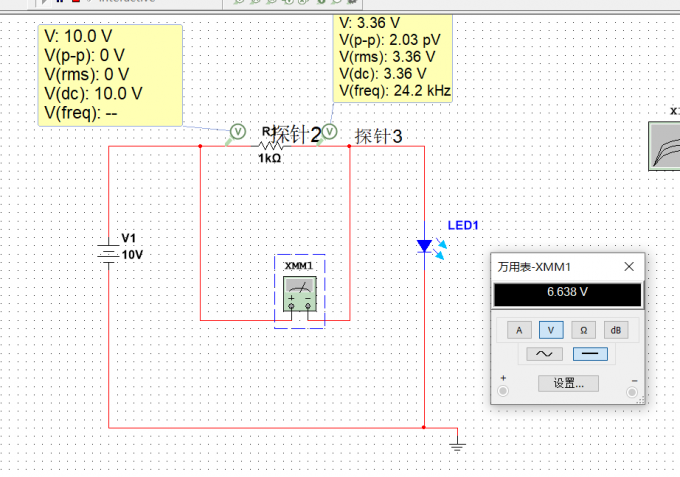Enable voltmeter V mode button
680x477 pixels.
[x=551, y=330]
